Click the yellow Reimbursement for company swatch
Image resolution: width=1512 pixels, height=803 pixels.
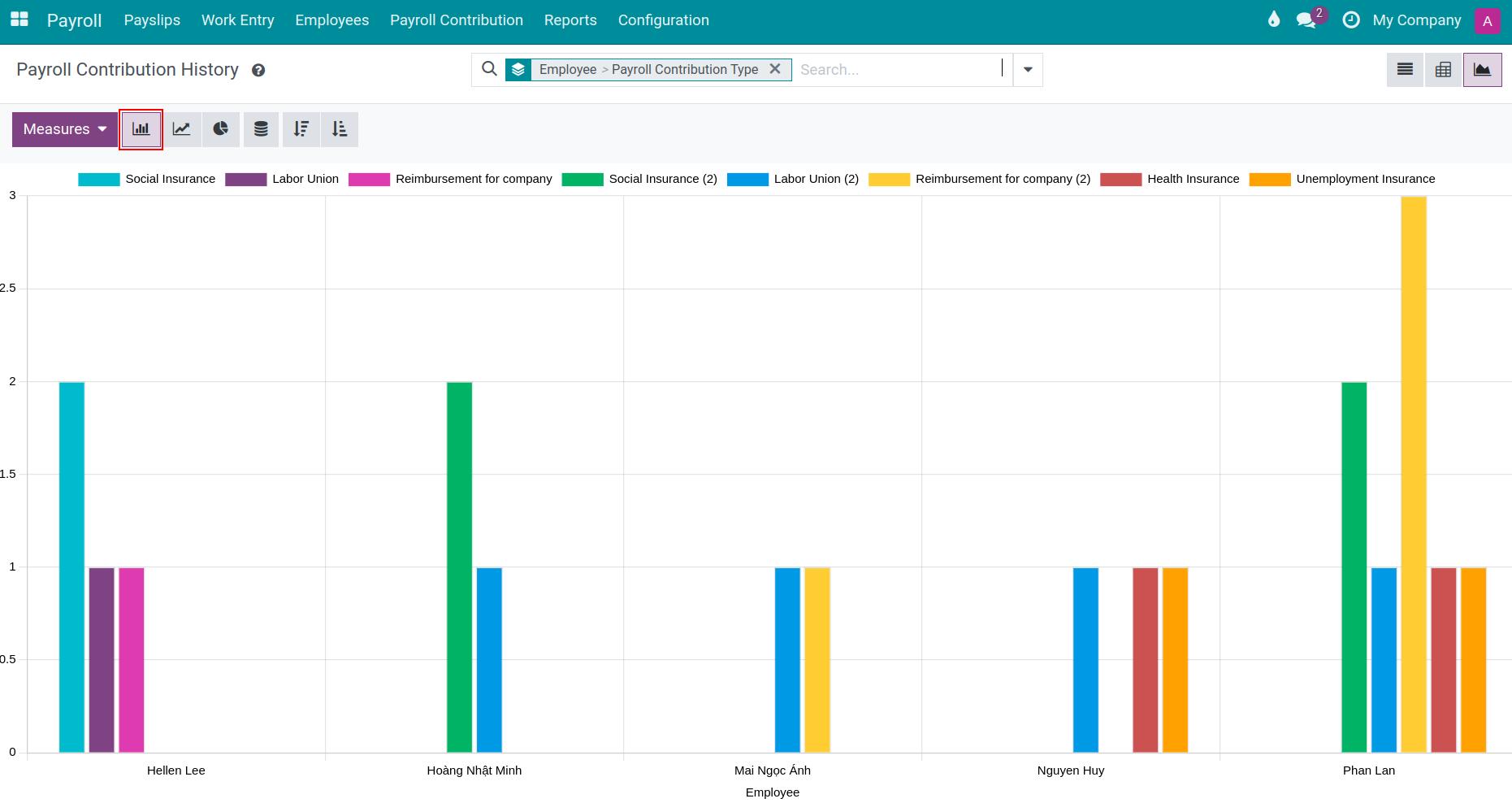click(x=890, y=179)
